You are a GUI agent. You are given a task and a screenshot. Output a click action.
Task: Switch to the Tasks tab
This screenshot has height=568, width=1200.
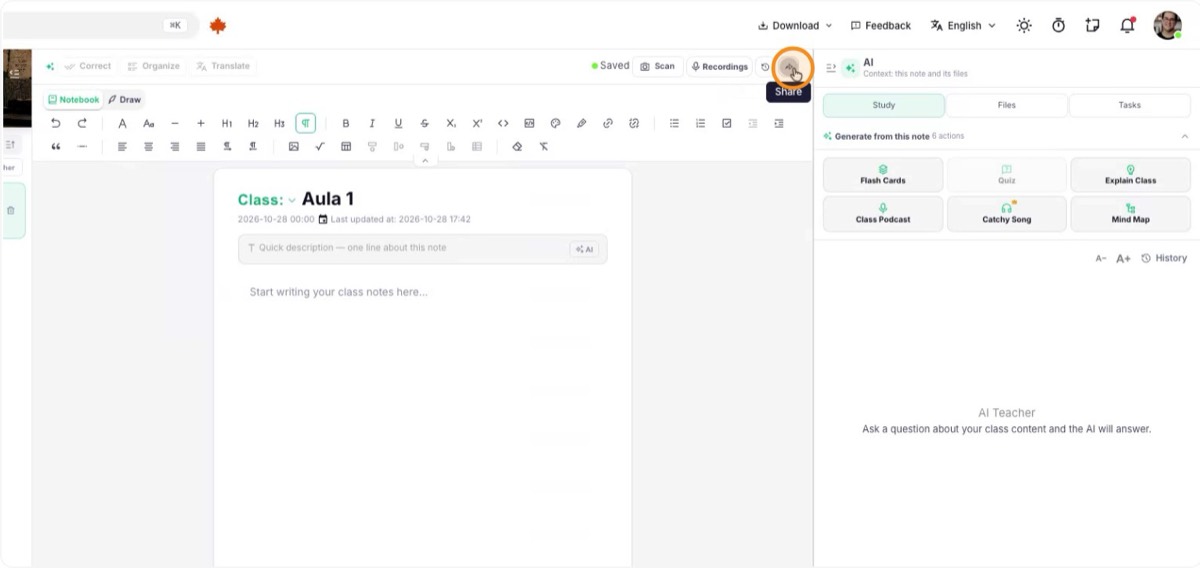[1130, 105]
